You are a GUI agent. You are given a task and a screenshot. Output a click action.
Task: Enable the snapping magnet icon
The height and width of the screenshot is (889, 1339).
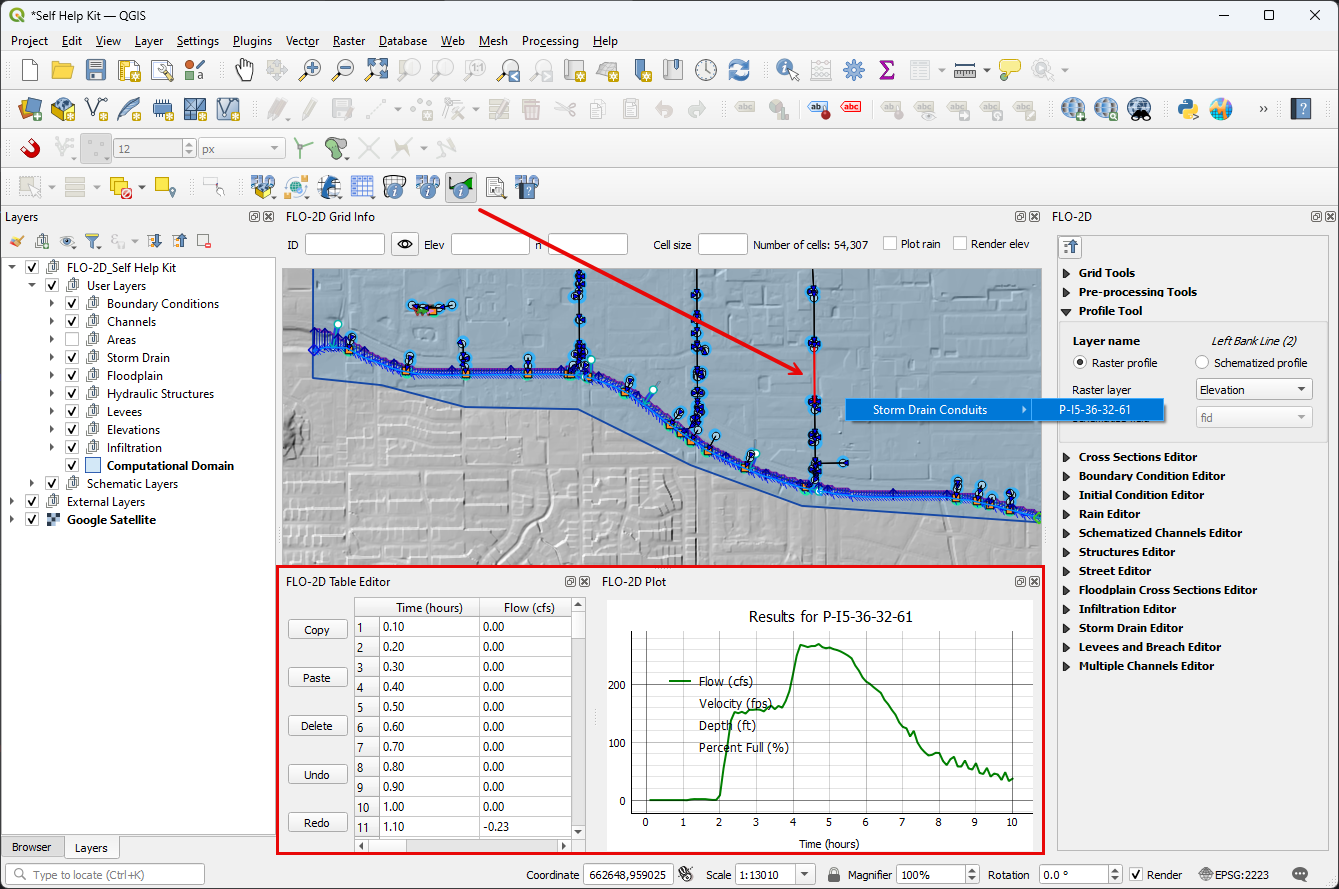[30, 148]
